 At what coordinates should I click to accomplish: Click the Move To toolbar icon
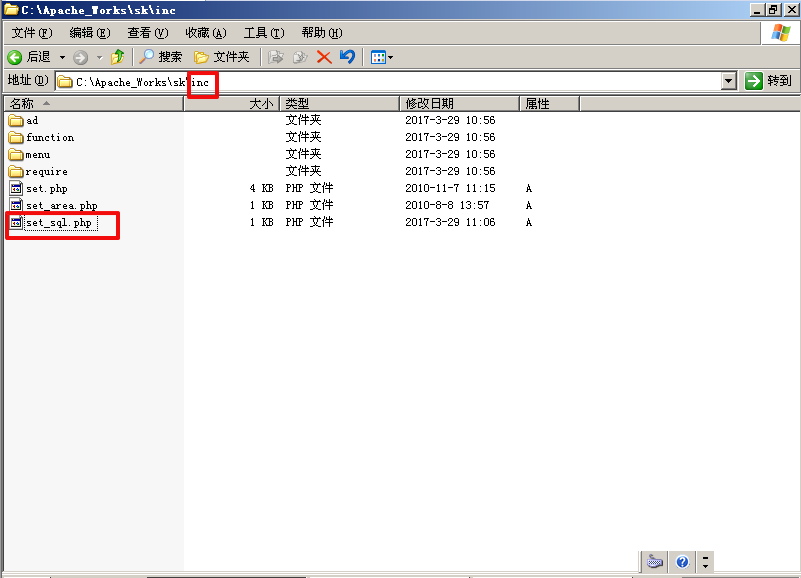pos(276,57)
